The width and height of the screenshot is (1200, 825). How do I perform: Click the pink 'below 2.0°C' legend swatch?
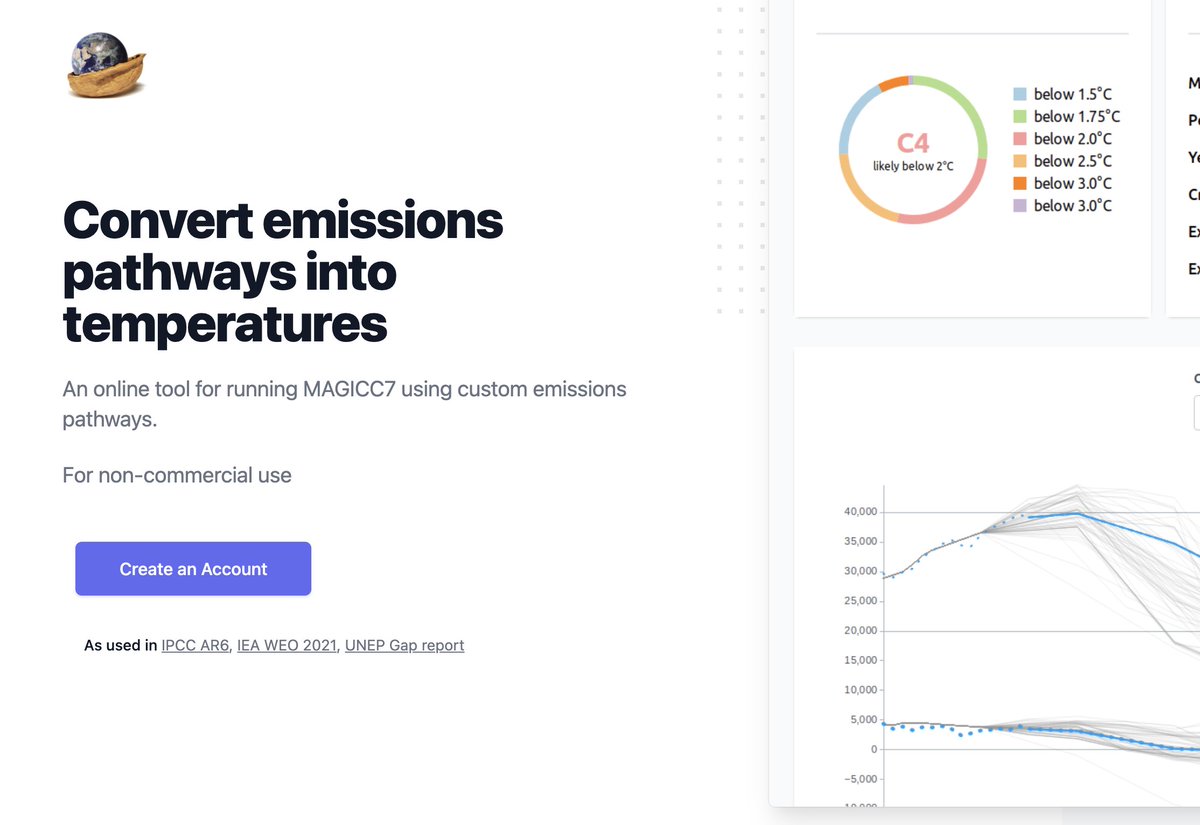pos(1020,139)
